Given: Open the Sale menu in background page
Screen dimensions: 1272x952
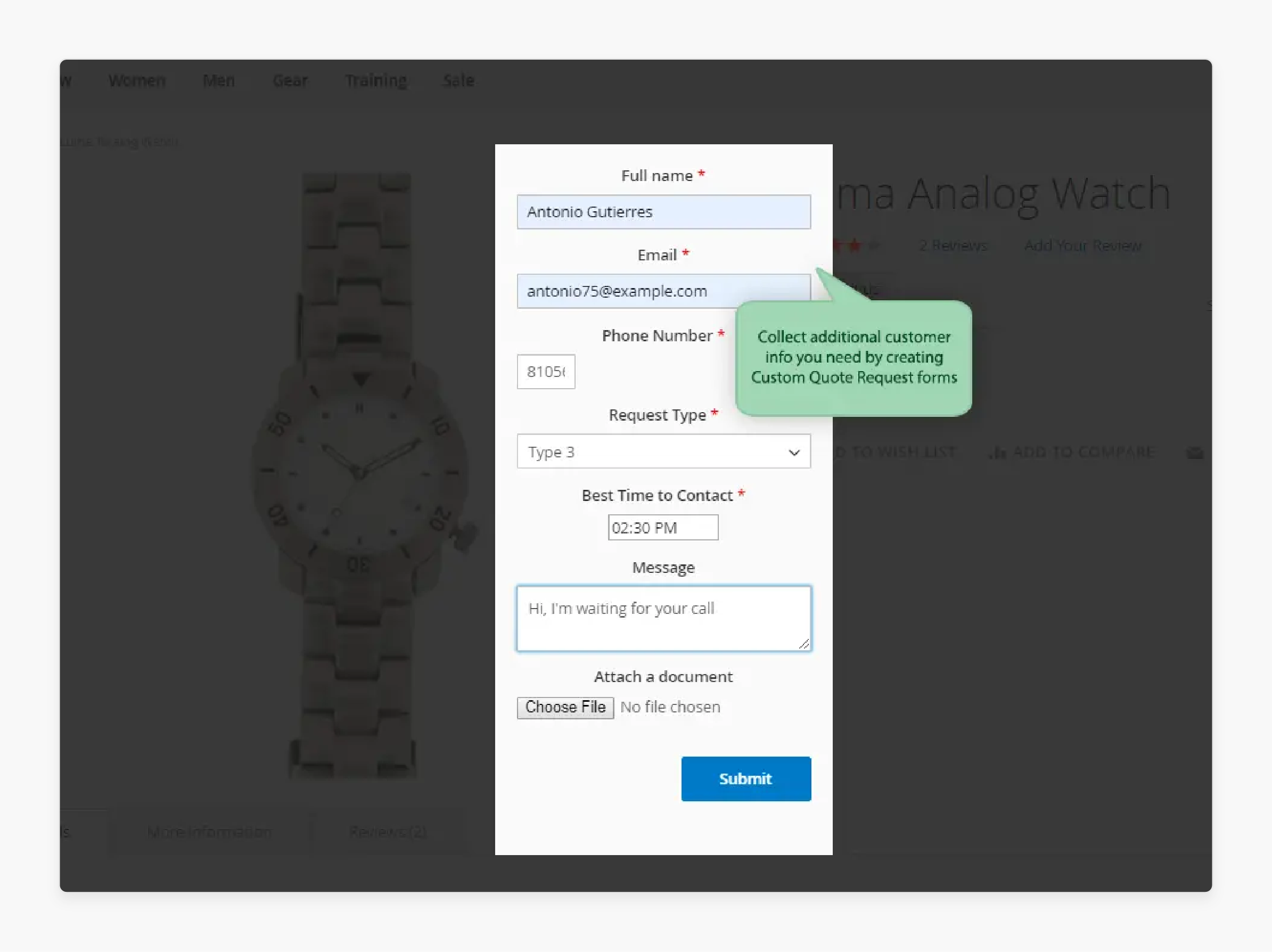Looking at the screenshot, I should [458, 80].
